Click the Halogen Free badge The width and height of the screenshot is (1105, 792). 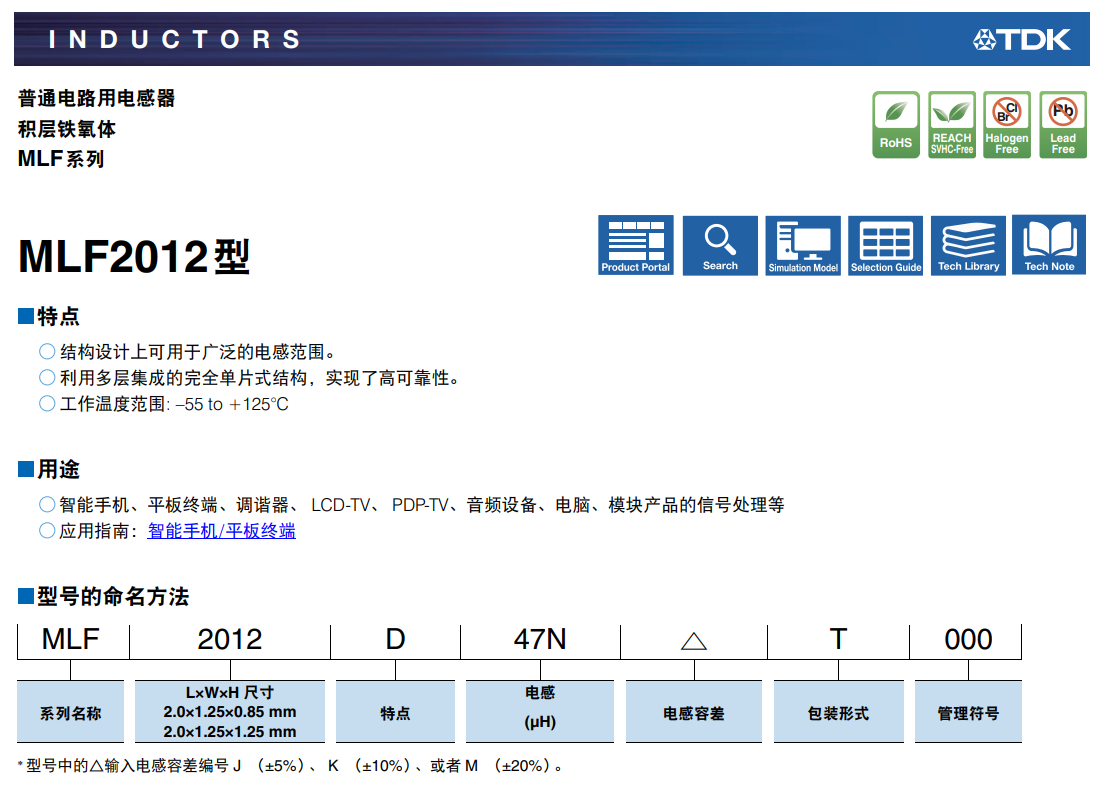(1007, 125)
